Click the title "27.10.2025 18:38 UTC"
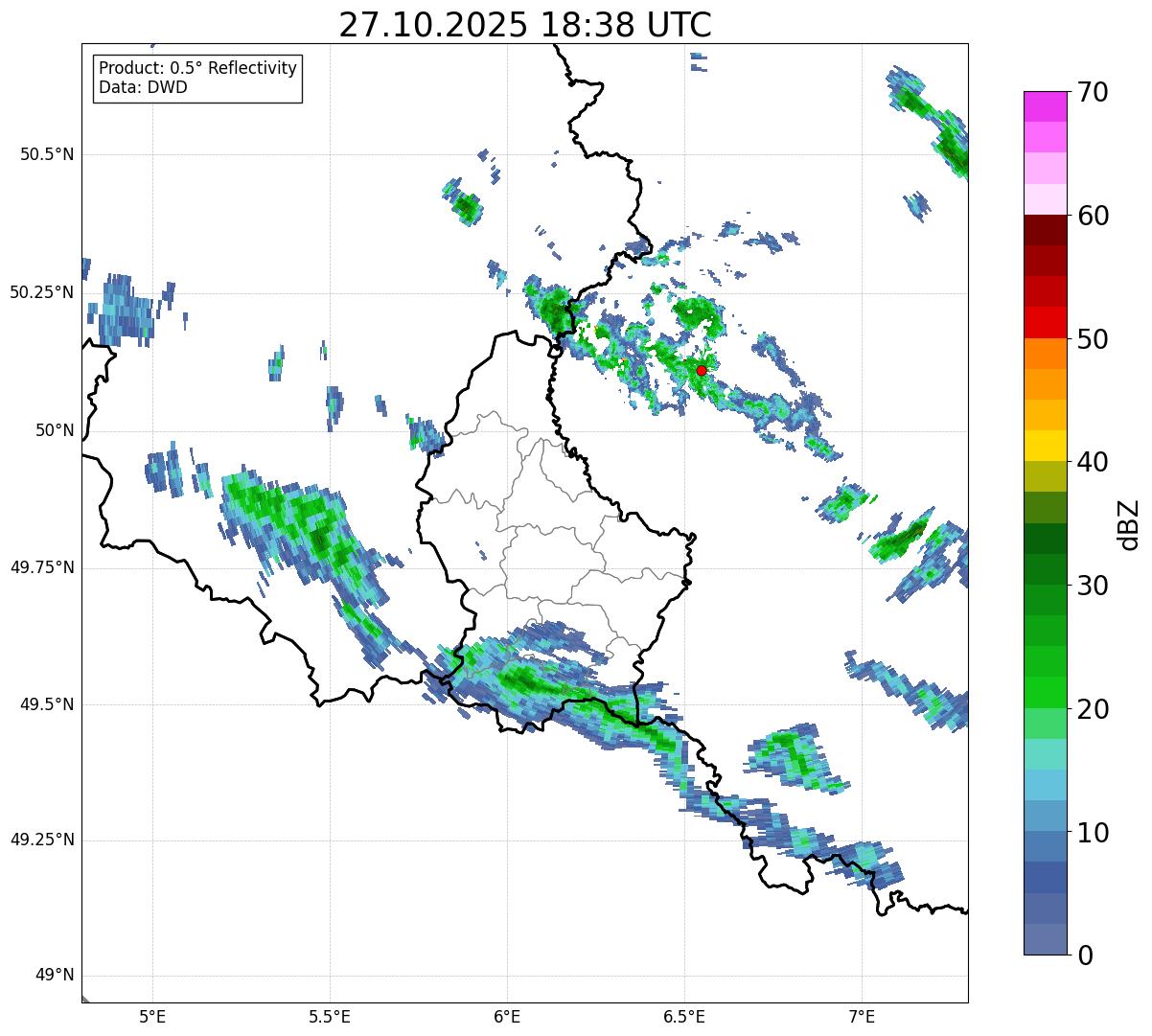This screenshot has width=1152, height=1036. [x=525, y=25]
